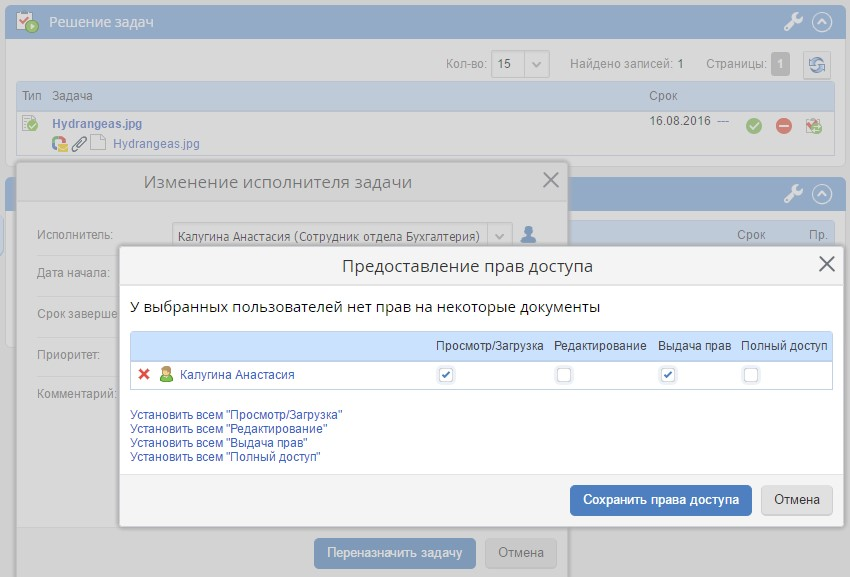Click Установить всем "Редактирование" link
Screen dimensions: 850x577
tap(228, 428)
